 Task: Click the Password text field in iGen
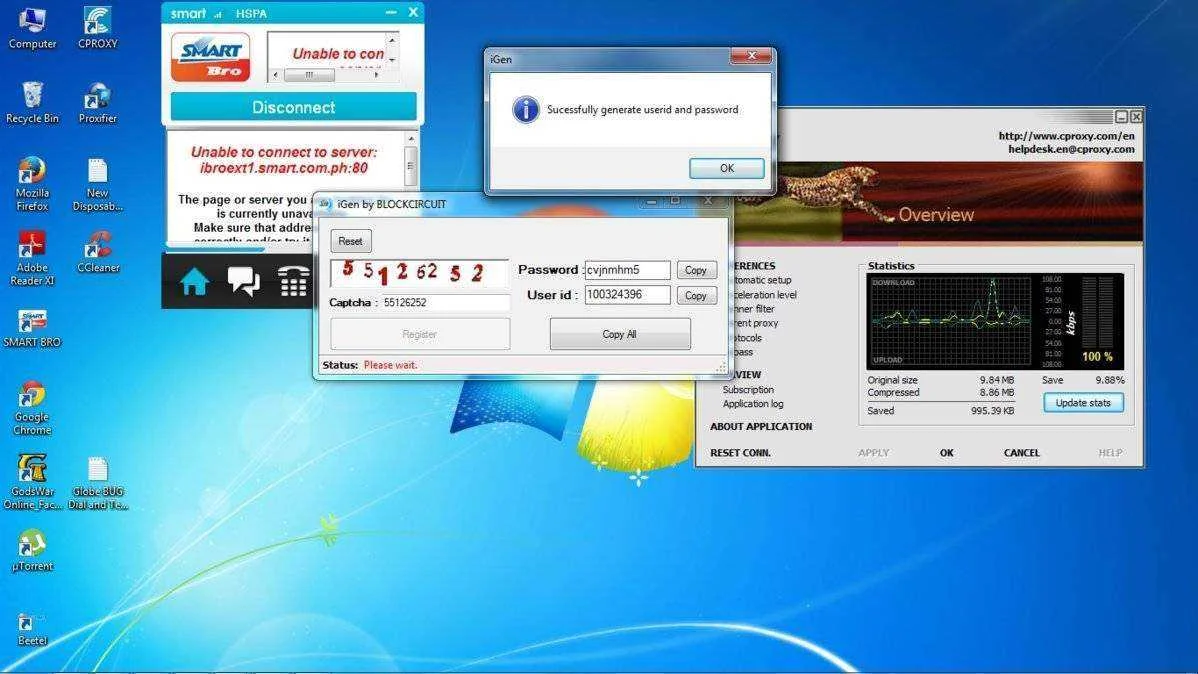(x=627, y=270)
